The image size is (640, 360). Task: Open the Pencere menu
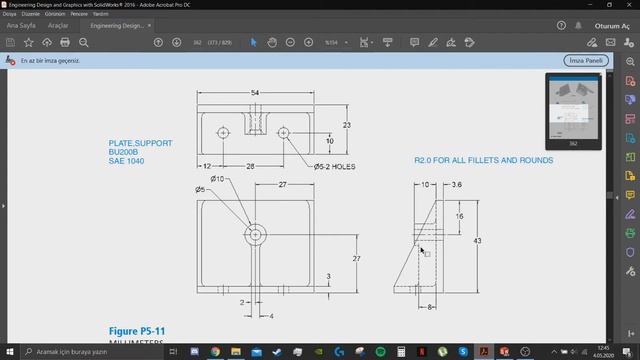[79, 14]
